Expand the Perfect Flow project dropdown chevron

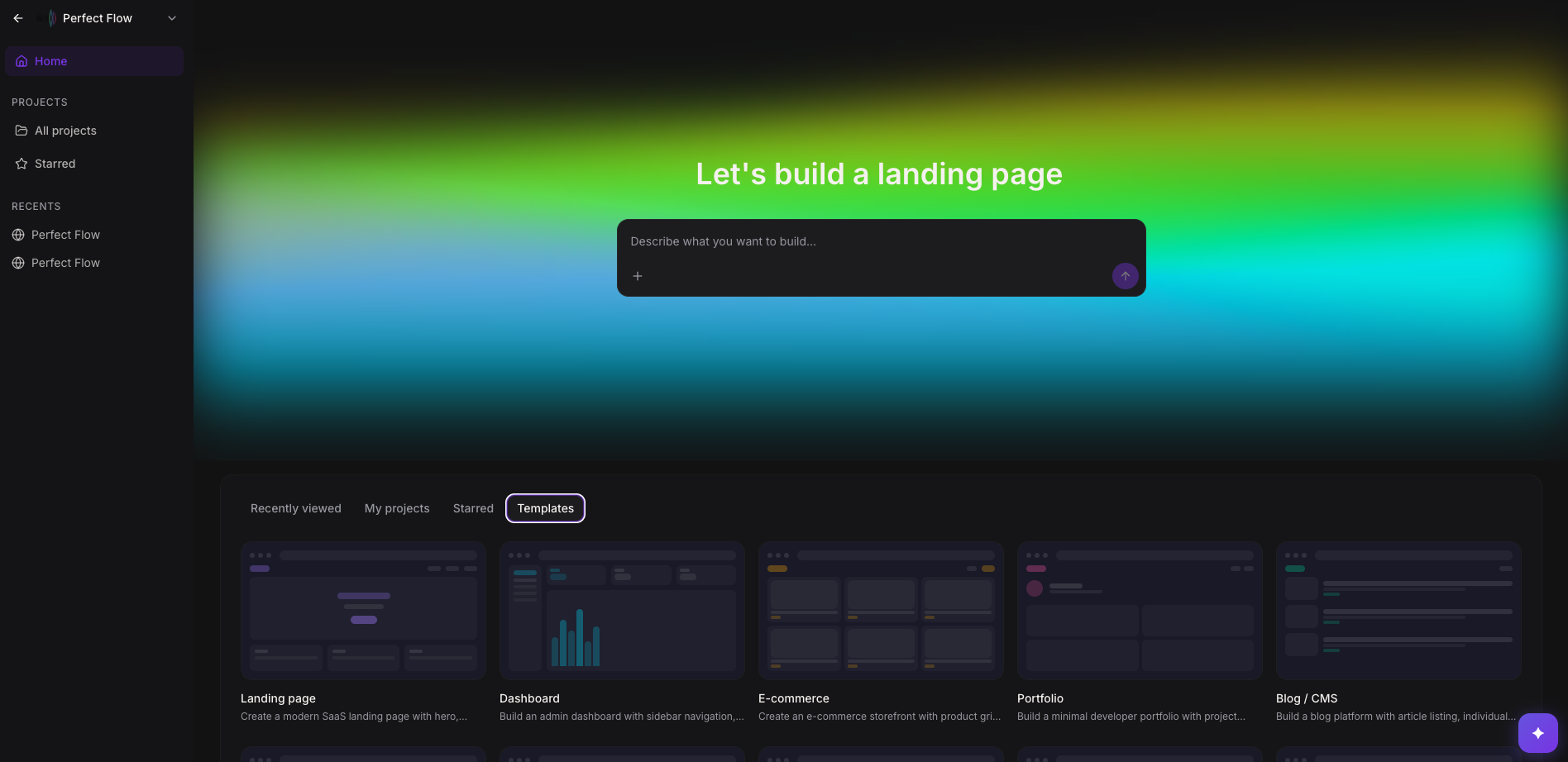point(171,17)
